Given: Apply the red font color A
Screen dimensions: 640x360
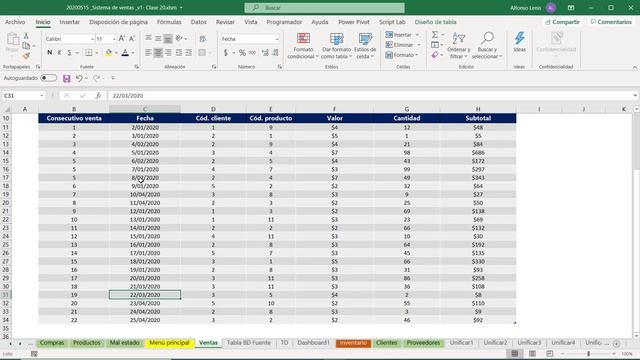Looking at the screenshot, I should tap(125, 53).
